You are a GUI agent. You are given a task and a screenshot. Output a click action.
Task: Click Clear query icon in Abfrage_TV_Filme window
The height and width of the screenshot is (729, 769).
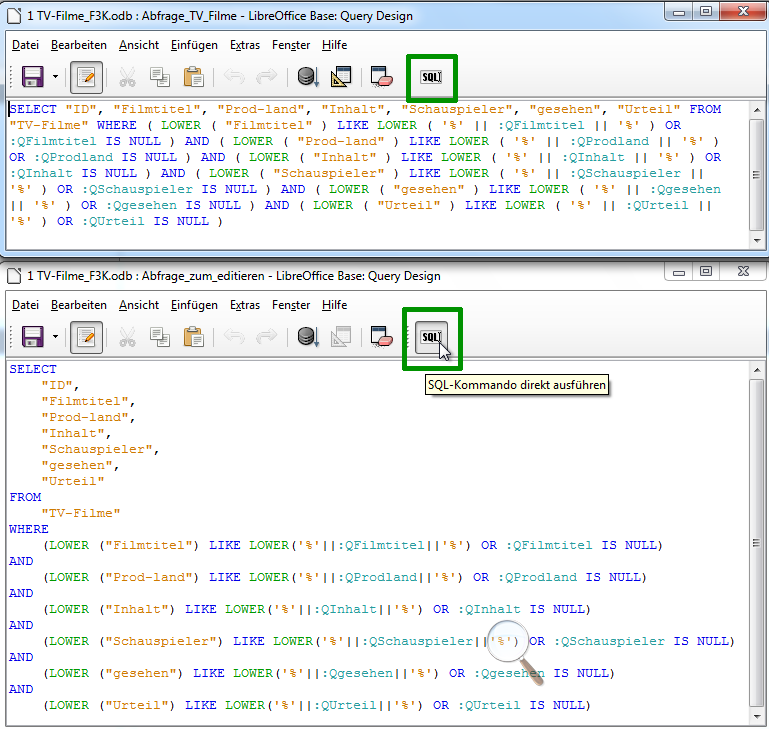coord(382,77)
